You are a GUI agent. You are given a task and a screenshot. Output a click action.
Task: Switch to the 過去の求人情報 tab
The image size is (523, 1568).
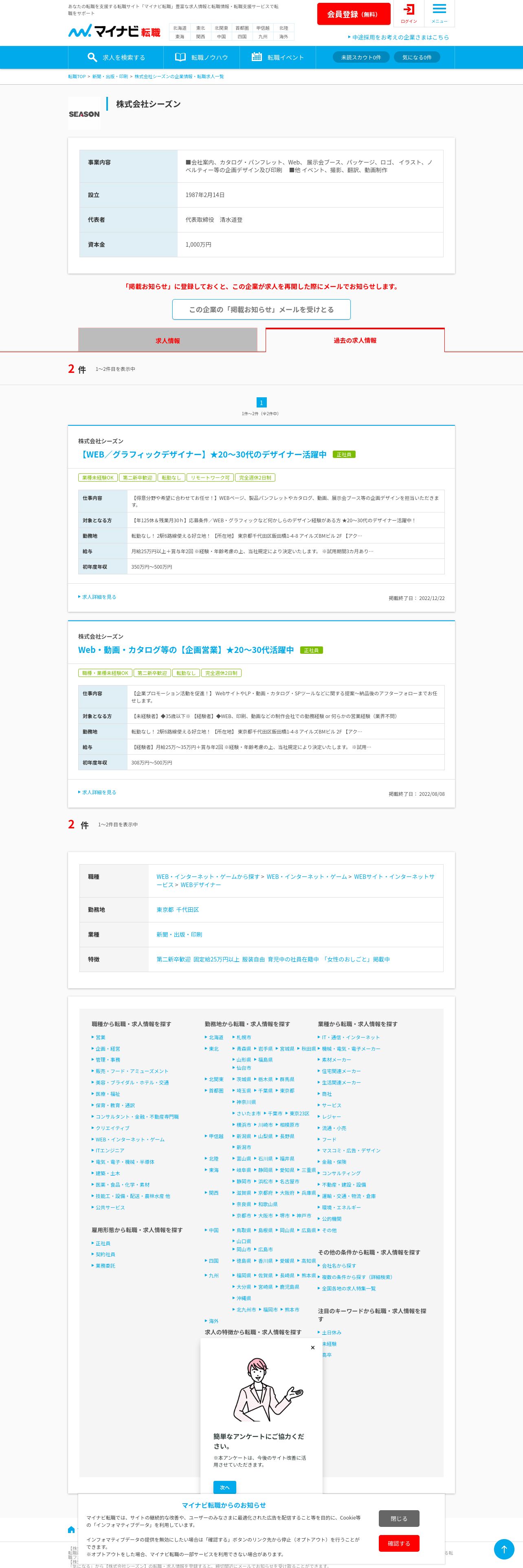(355, 340)
